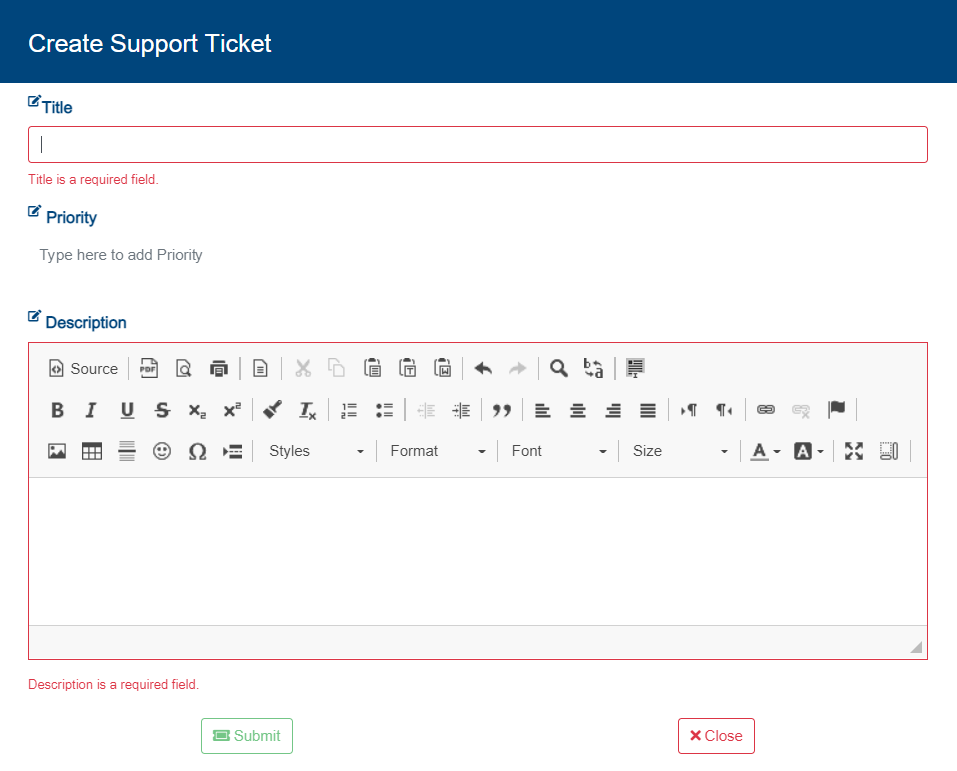Insert an anchor flag
Viewport: 957px width, 771px height.
(837, 410)
